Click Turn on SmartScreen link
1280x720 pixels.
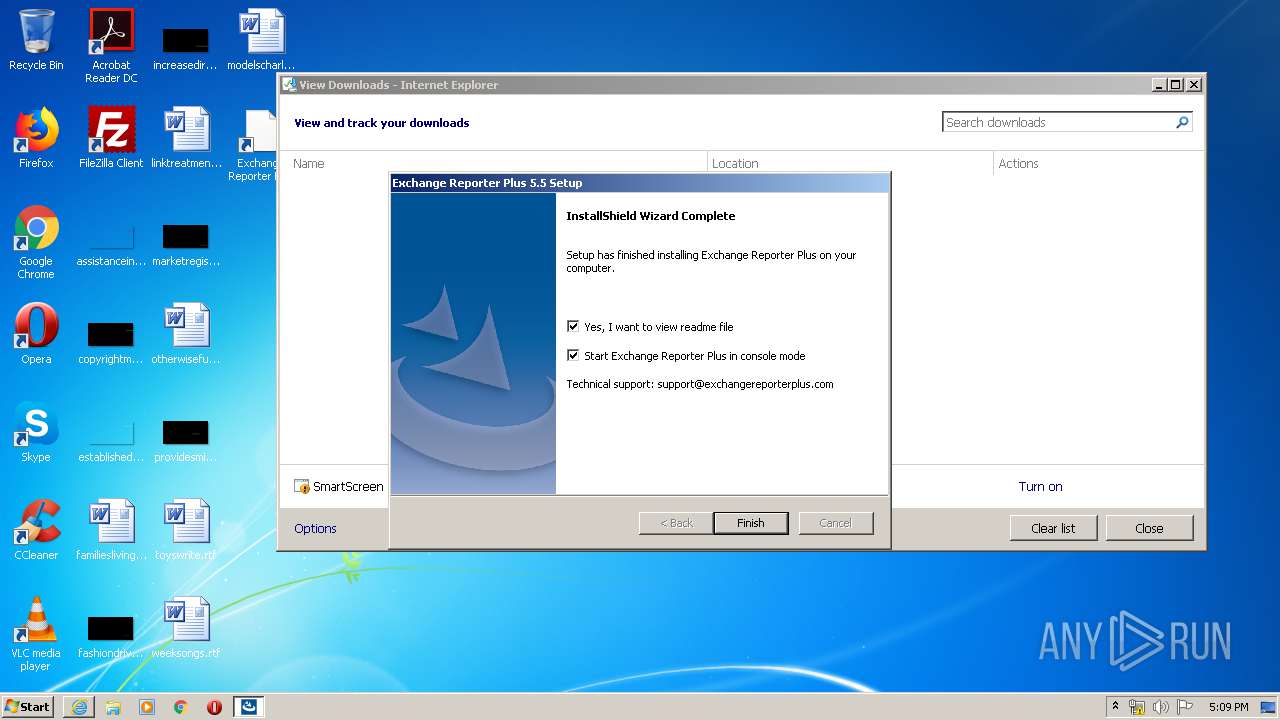(x=1040, y=486)
